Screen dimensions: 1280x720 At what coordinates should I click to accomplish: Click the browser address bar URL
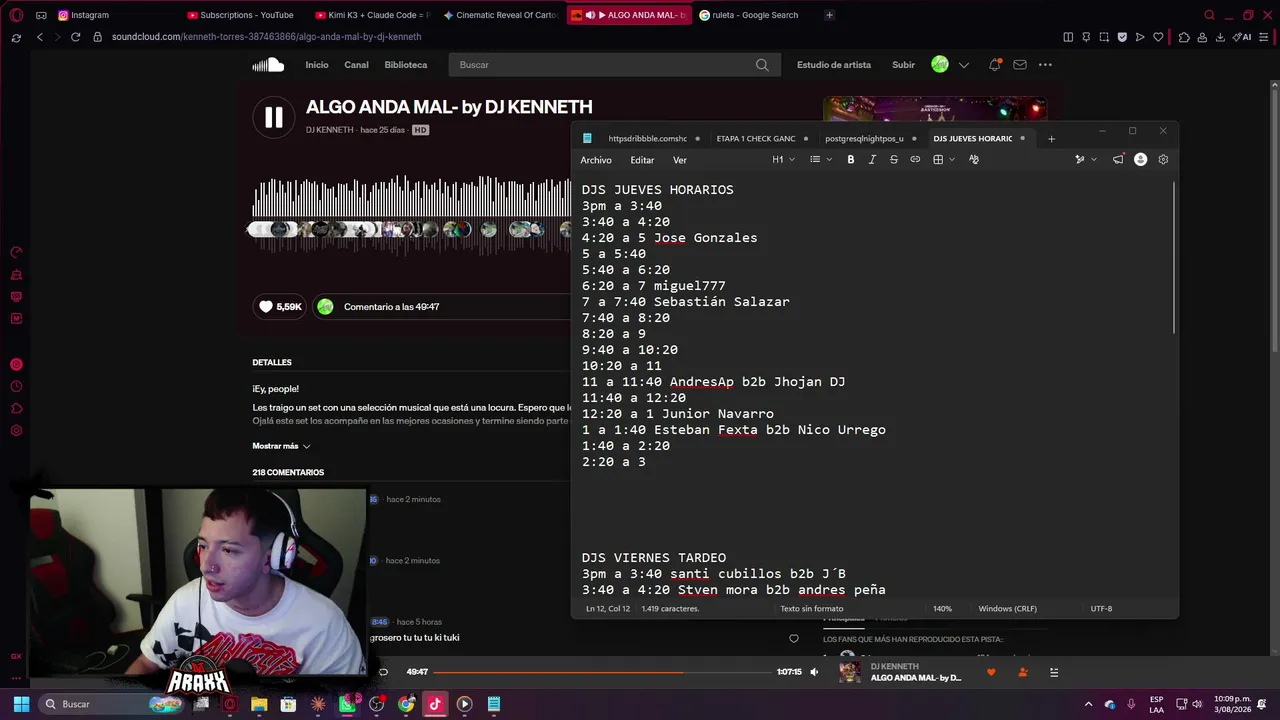[x=266, y=37]
